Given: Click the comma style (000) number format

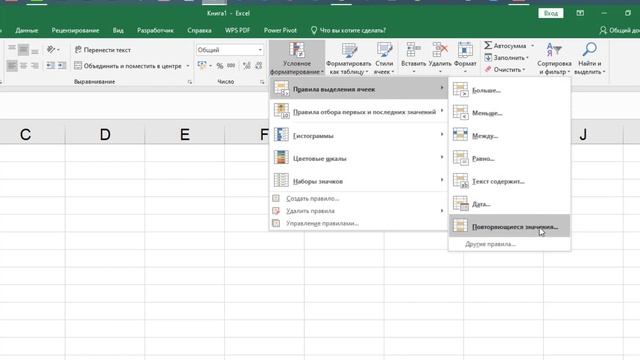Looking at the screenshot, I should pyautogui.click(x=231, y=66).
